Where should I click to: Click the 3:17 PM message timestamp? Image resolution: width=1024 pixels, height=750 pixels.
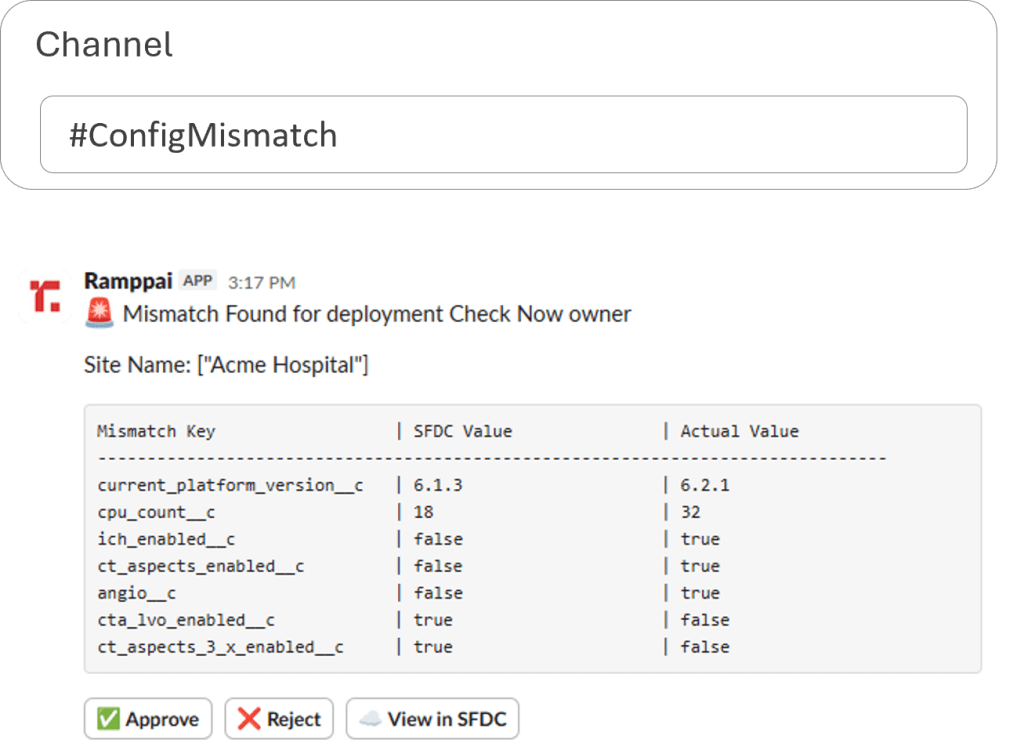tap(261, 282)
